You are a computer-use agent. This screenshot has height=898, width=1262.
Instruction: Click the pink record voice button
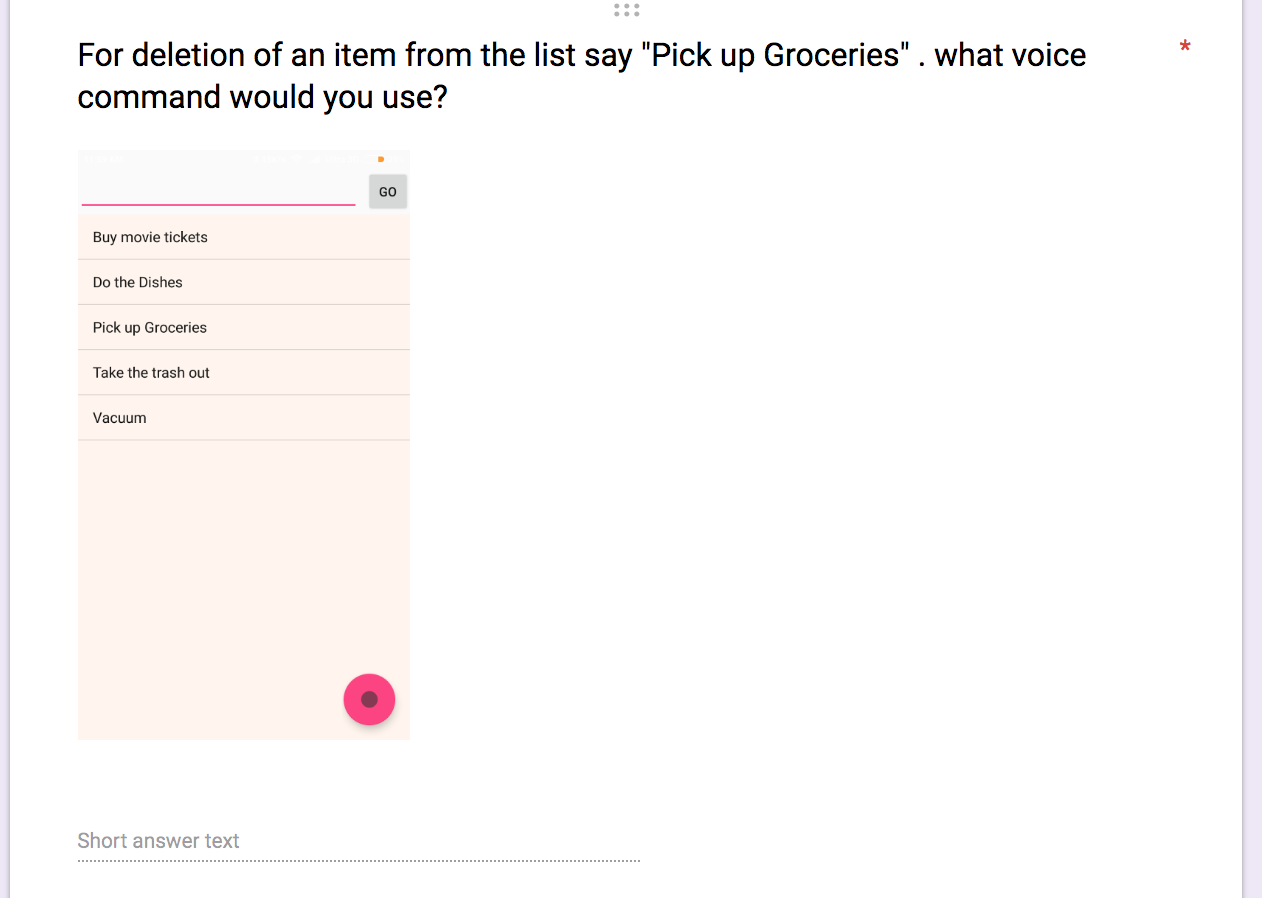[369, 699]
